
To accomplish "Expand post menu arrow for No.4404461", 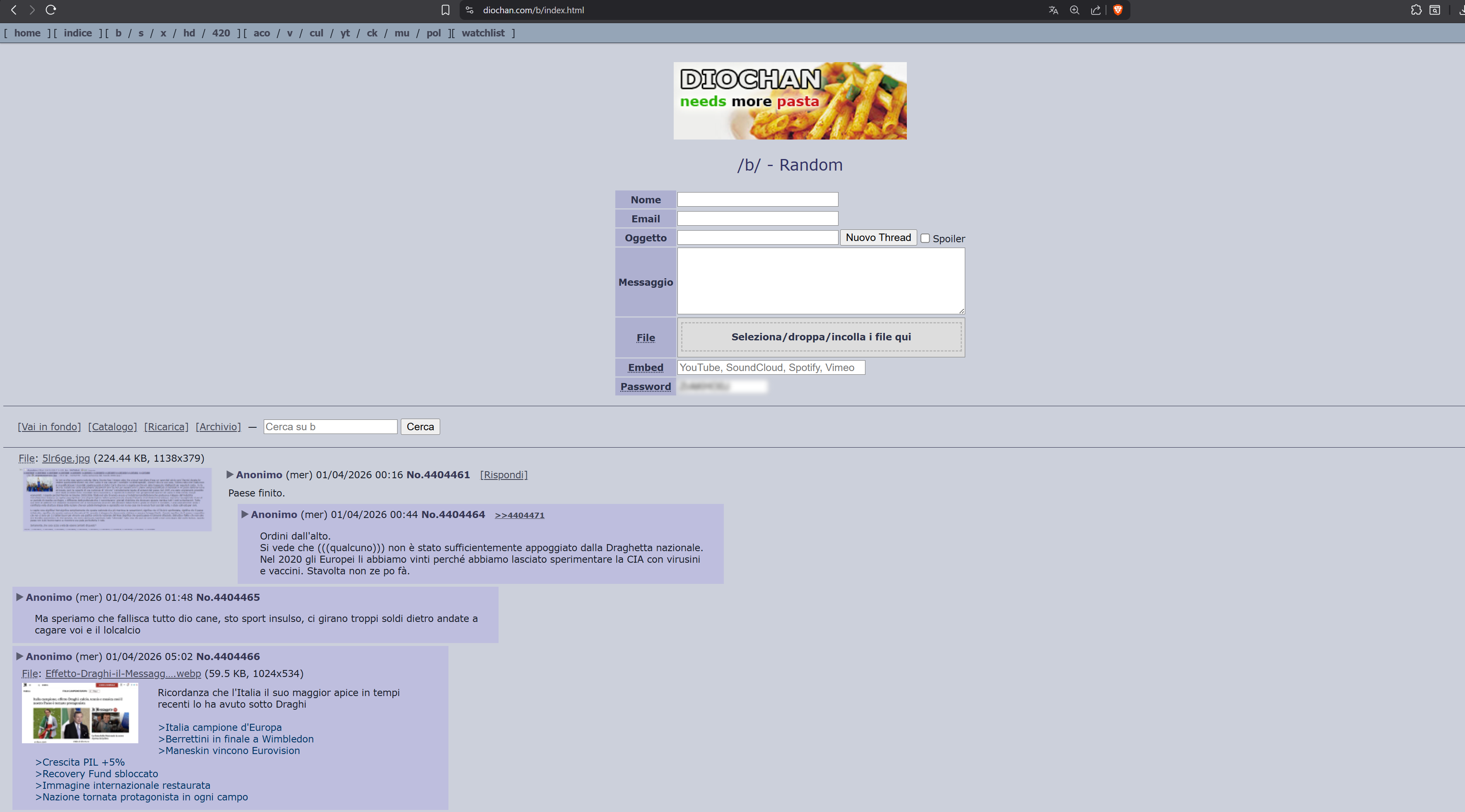I will [x=230, y=474].
